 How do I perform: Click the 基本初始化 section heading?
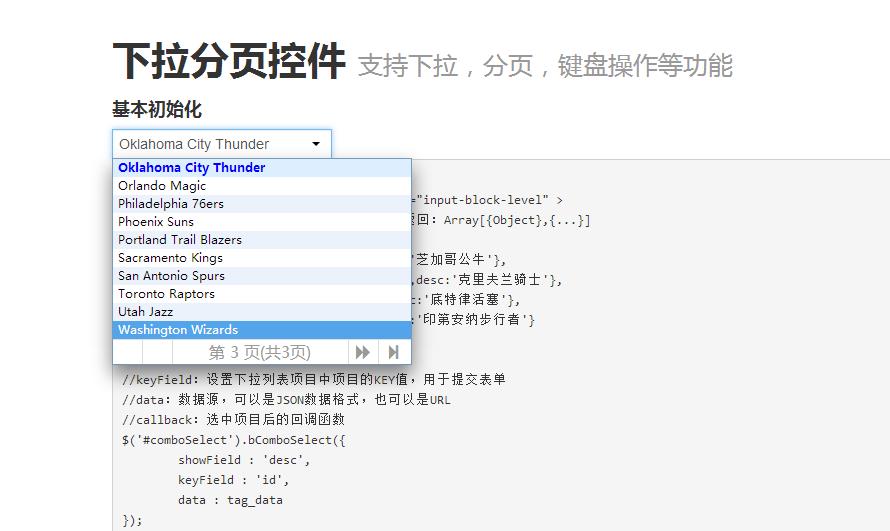click(x=157, y=109)
